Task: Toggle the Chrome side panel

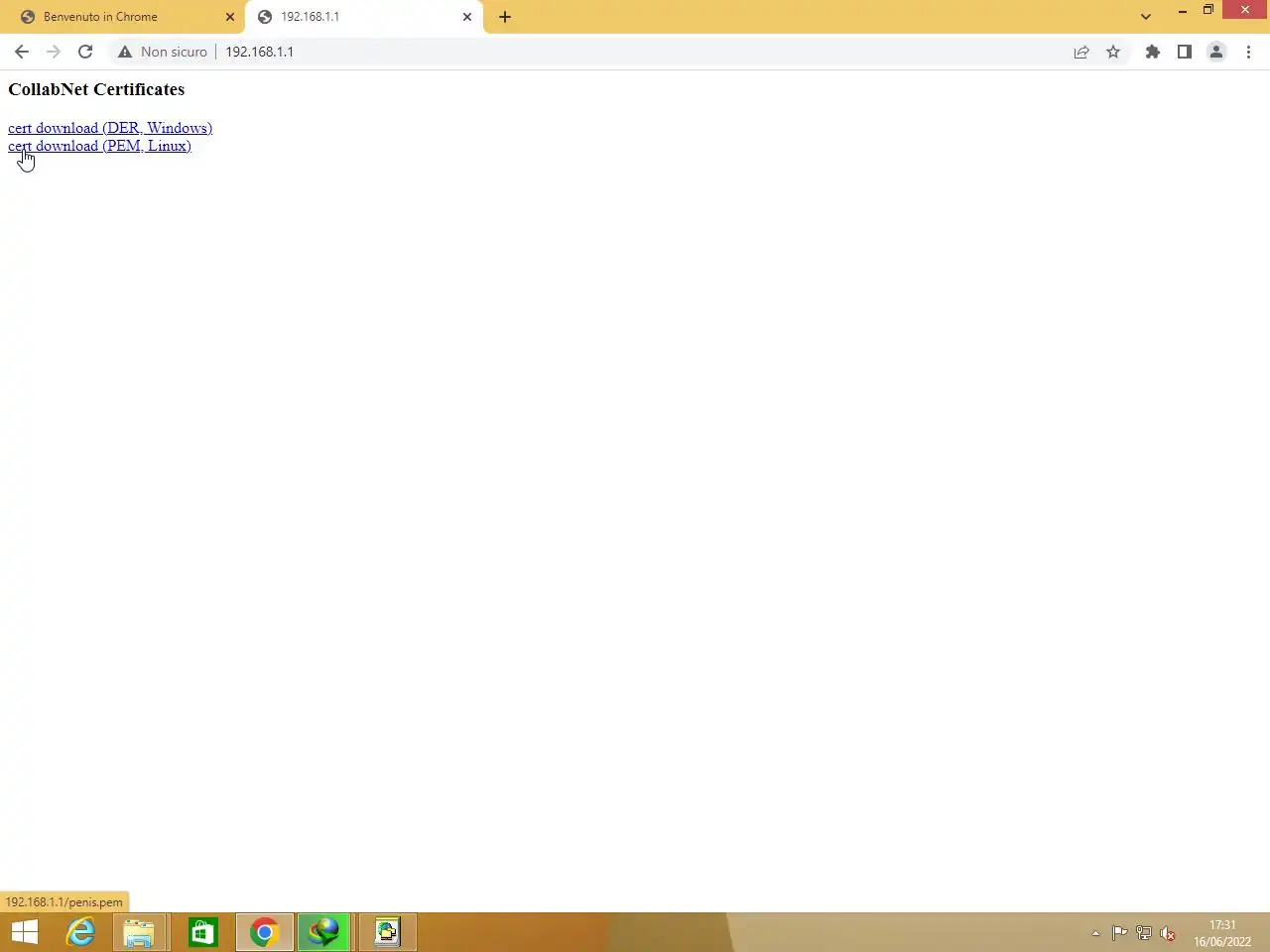Action: [x=1184, y=52]
